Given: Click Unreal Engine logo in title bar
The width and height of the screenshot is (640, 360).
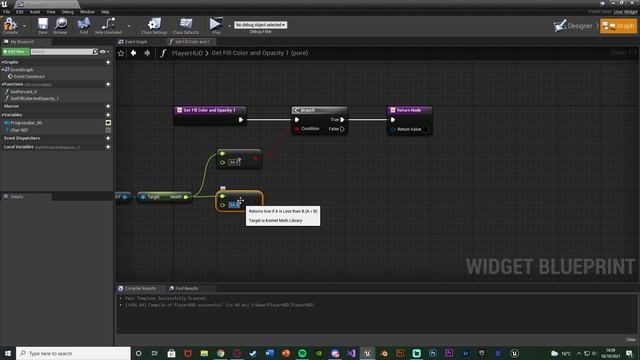Looking at the screenshot, I should (4, 4).
